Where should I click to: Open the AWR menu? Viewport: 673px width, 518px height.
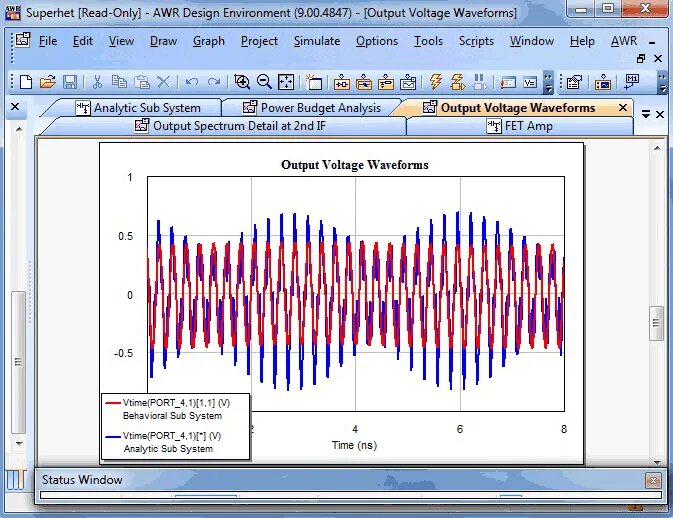pos(624,41)
